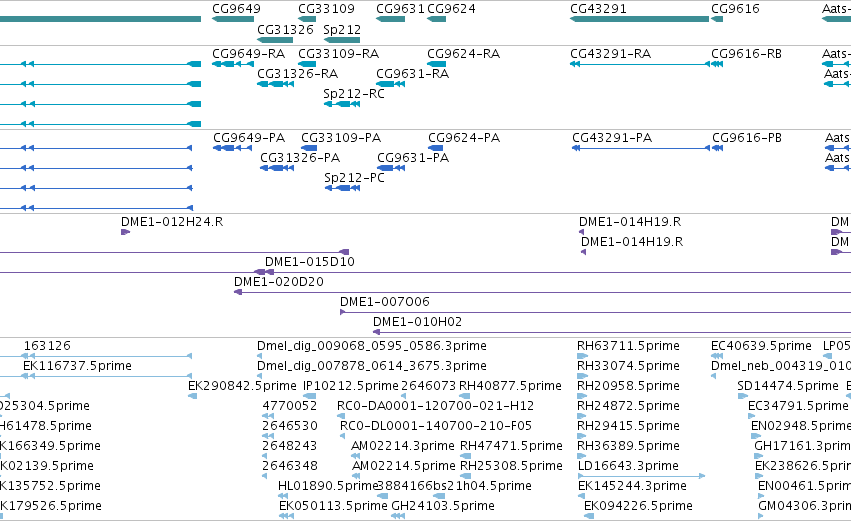Open clone DME1-010H02
The height and width of the screenshot is (521, 851).
pyautogui.click(x=418, y=322)
